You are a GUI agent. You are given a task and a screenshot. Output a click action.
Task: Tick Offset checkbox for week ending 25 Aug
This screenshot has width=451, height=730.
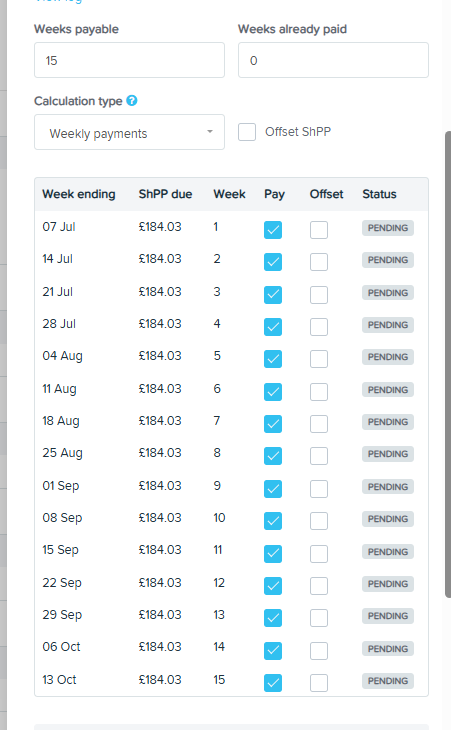319,455
